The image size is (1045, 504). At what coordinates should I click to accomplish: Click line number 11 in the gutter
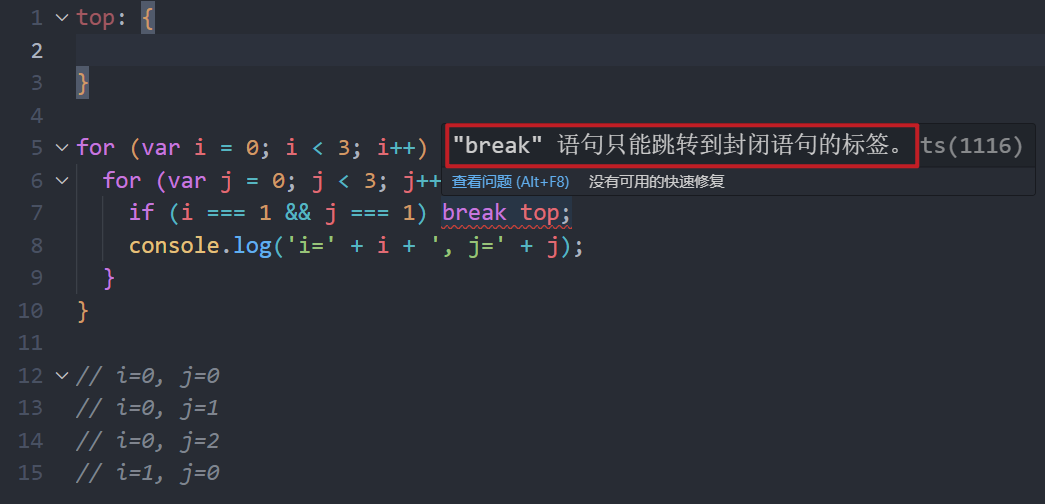31,344
